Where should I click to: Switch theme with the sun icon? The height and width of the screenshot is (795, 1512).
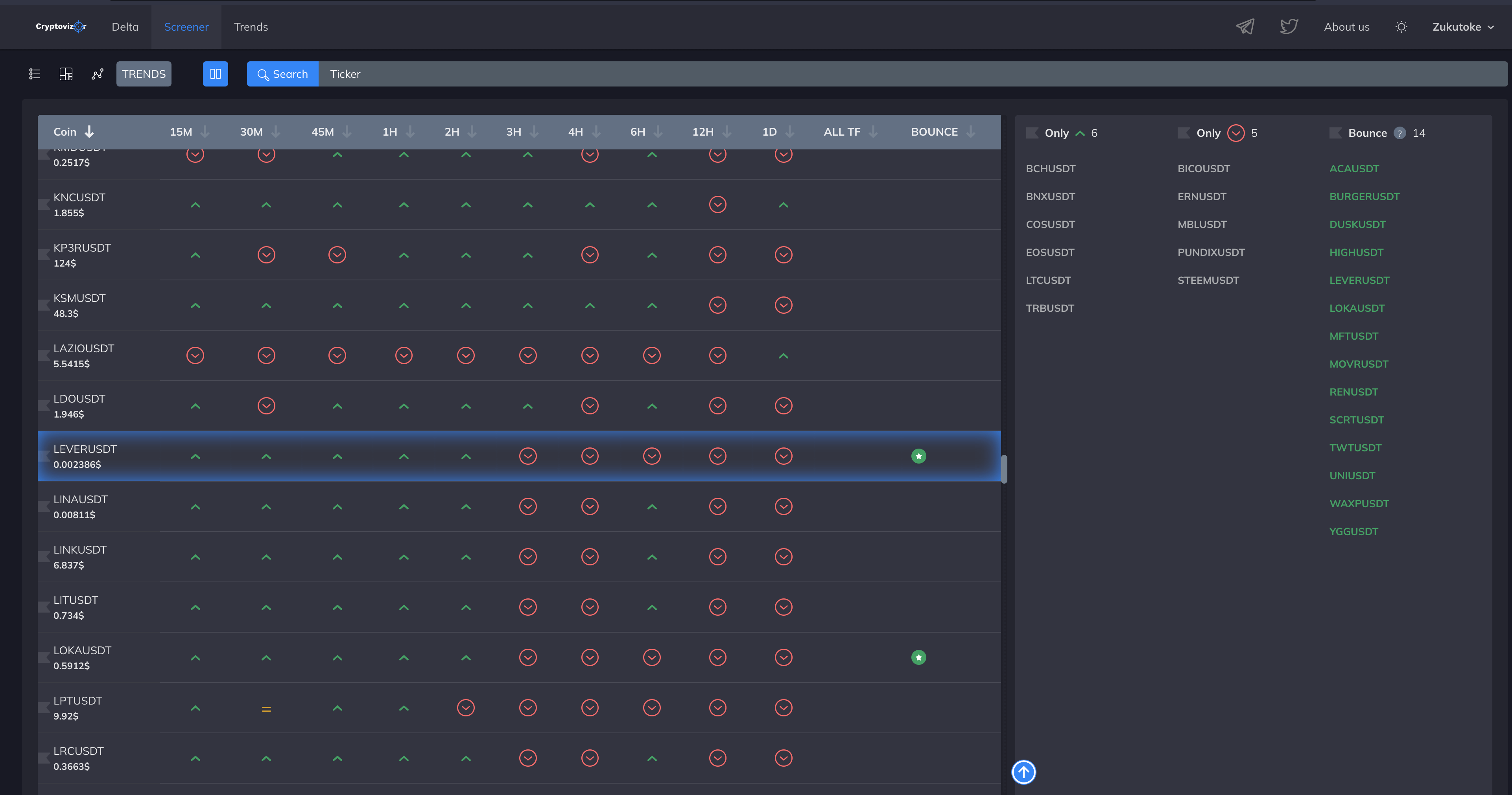click(1401, 26)
